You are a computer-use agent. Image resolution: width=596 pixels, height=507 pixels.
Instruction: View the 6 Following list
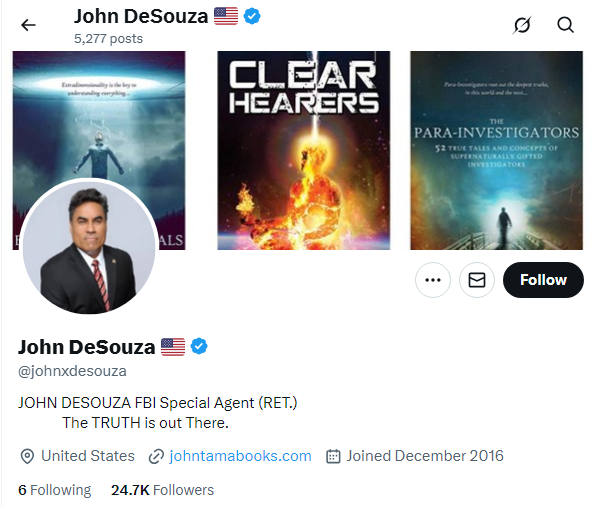tap(55, 490)
